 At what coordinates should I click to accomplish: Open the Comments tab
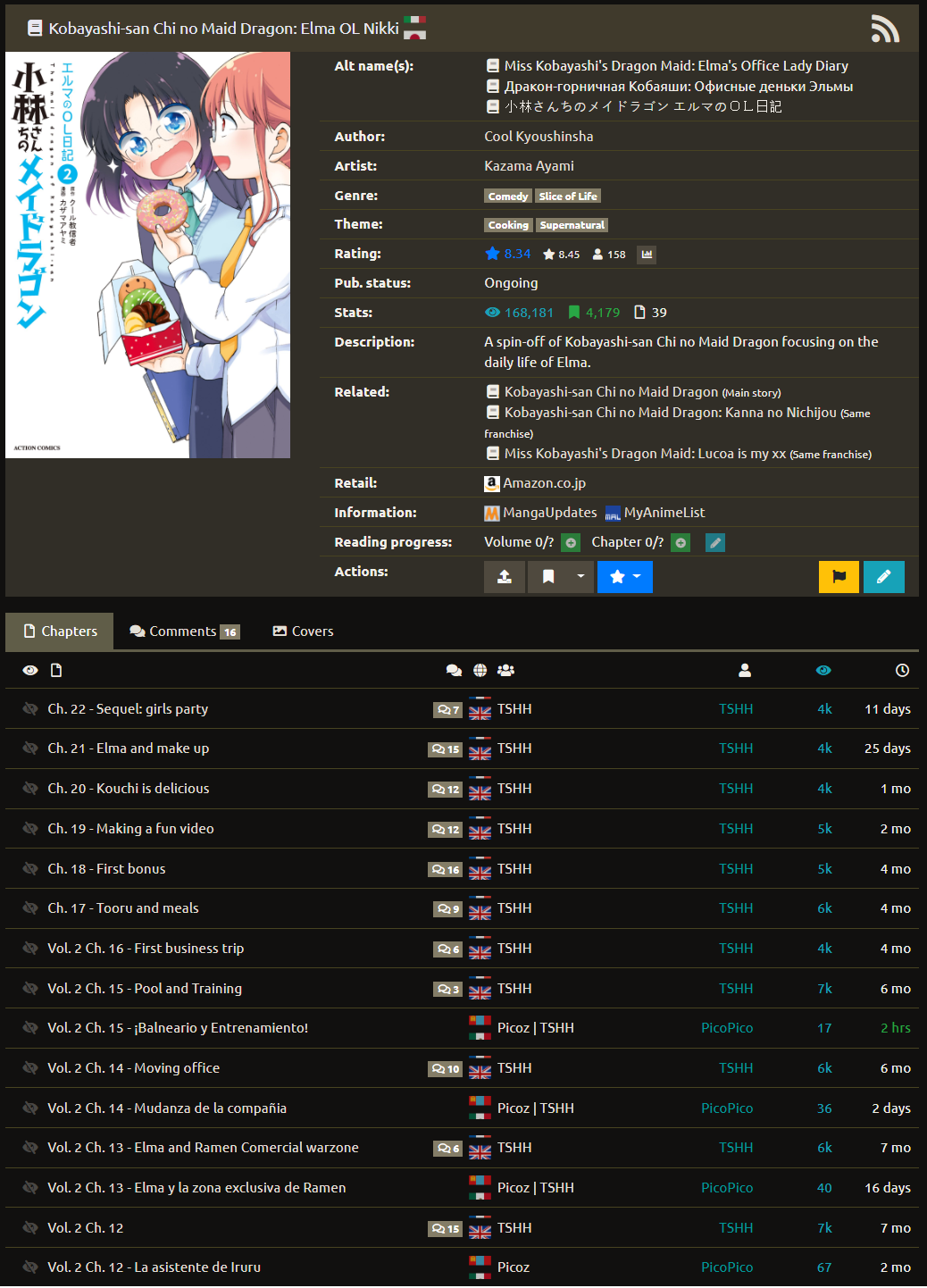pos(184,631)
